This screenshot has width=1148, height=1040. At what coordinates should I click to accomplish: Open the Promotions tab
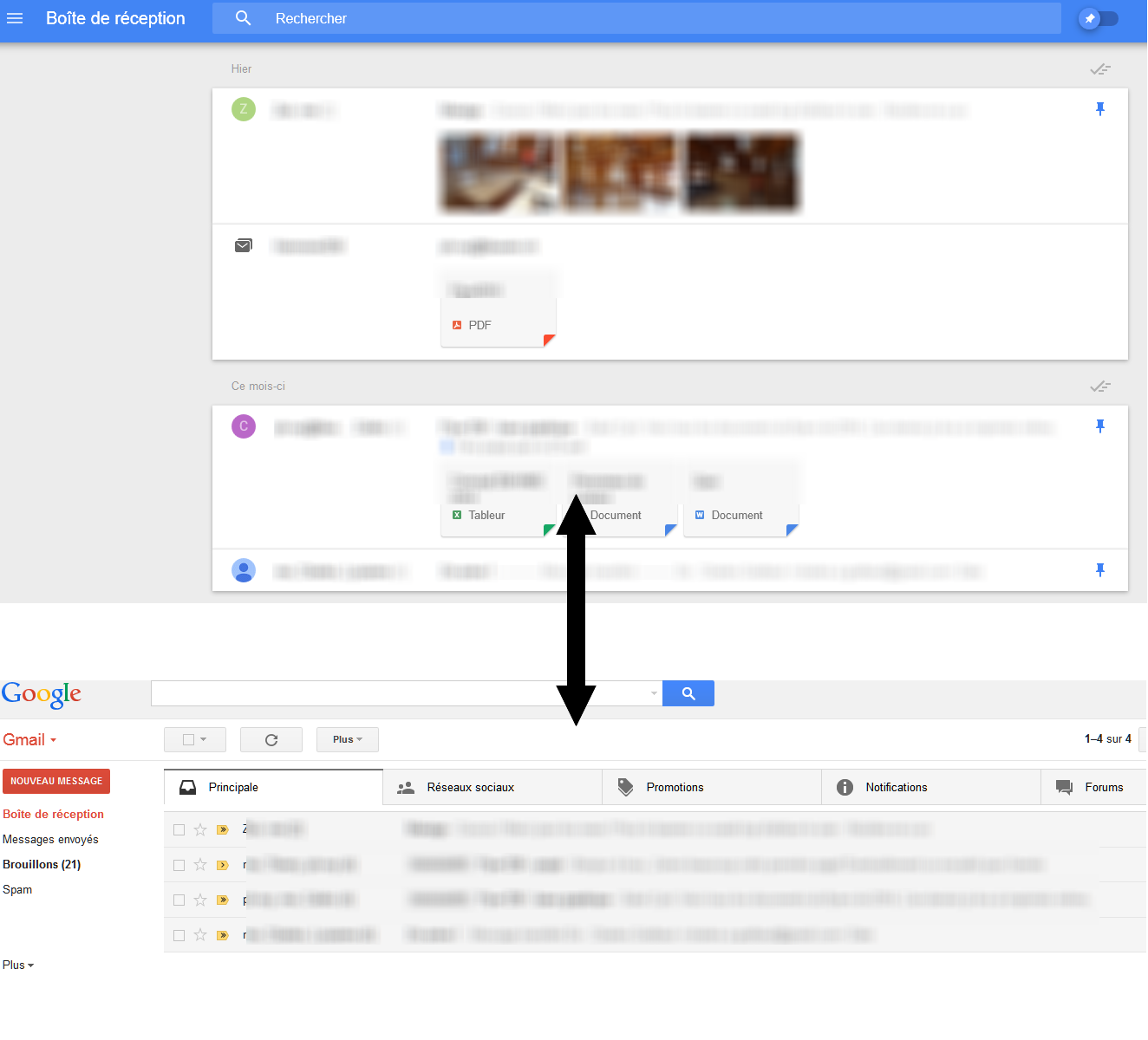click(x=712, y=787)
